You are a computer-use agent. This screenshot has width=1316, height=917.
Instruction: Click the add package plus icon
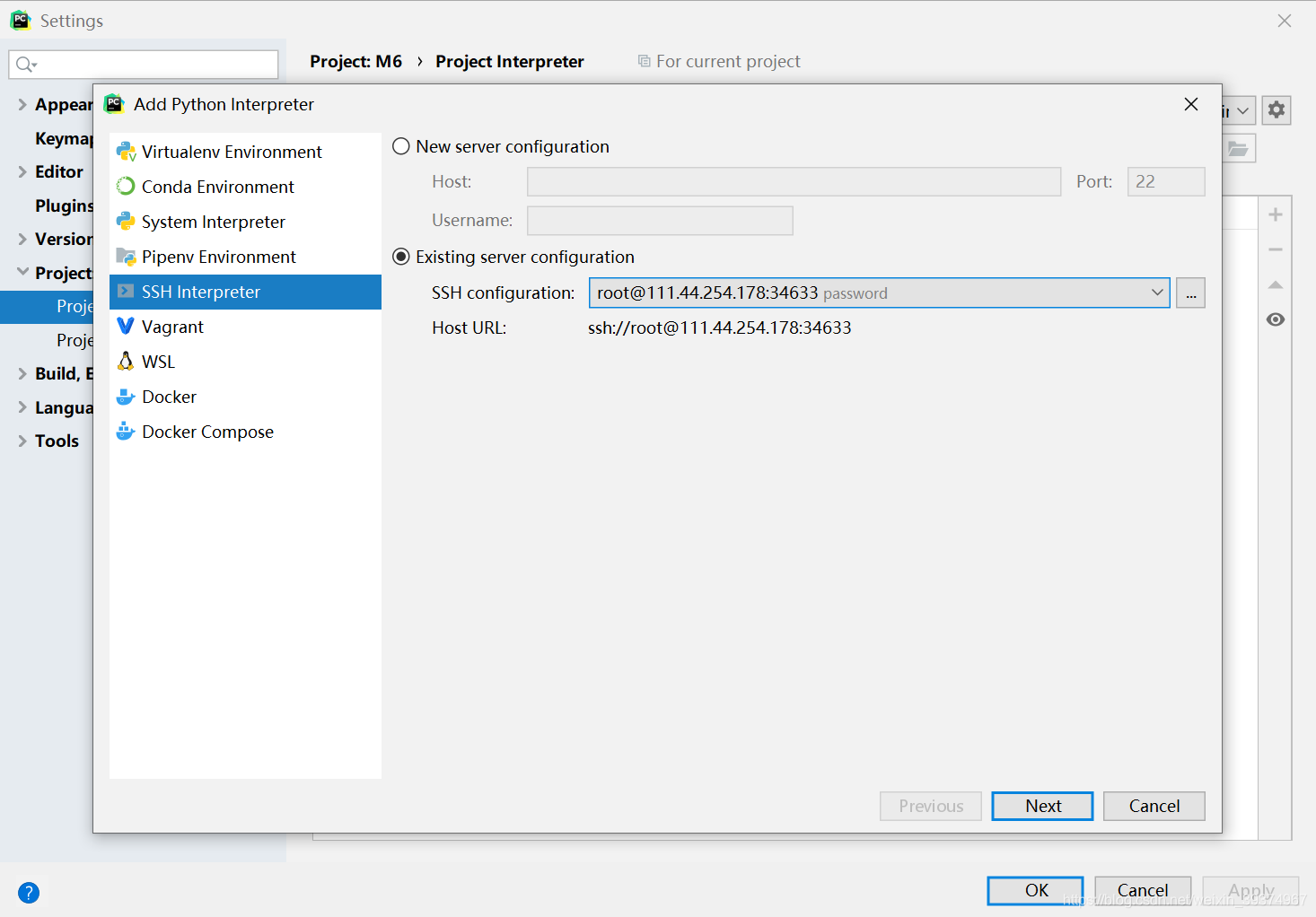click(1276, 214)
